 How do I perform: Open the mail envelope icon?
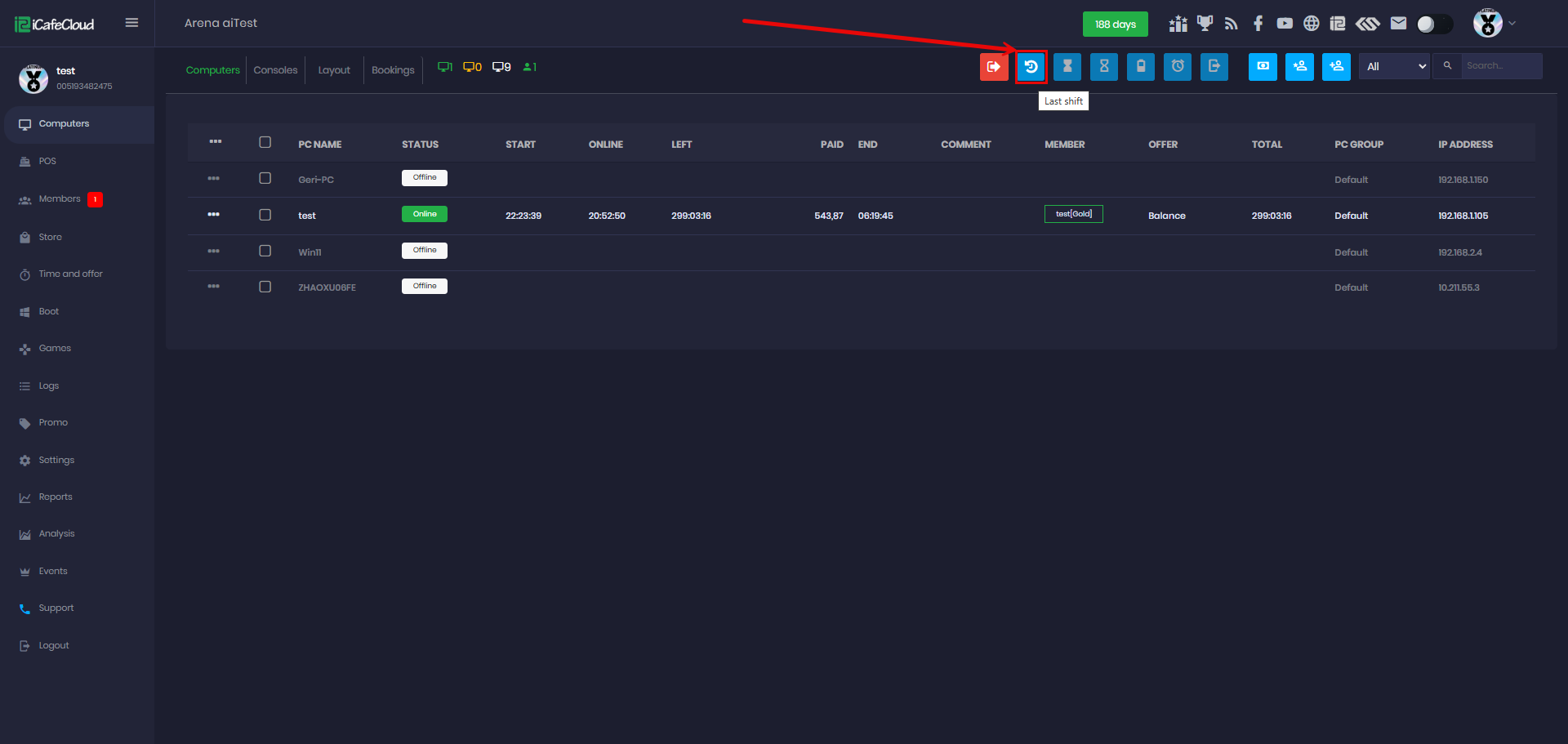tap(1398, 24)
